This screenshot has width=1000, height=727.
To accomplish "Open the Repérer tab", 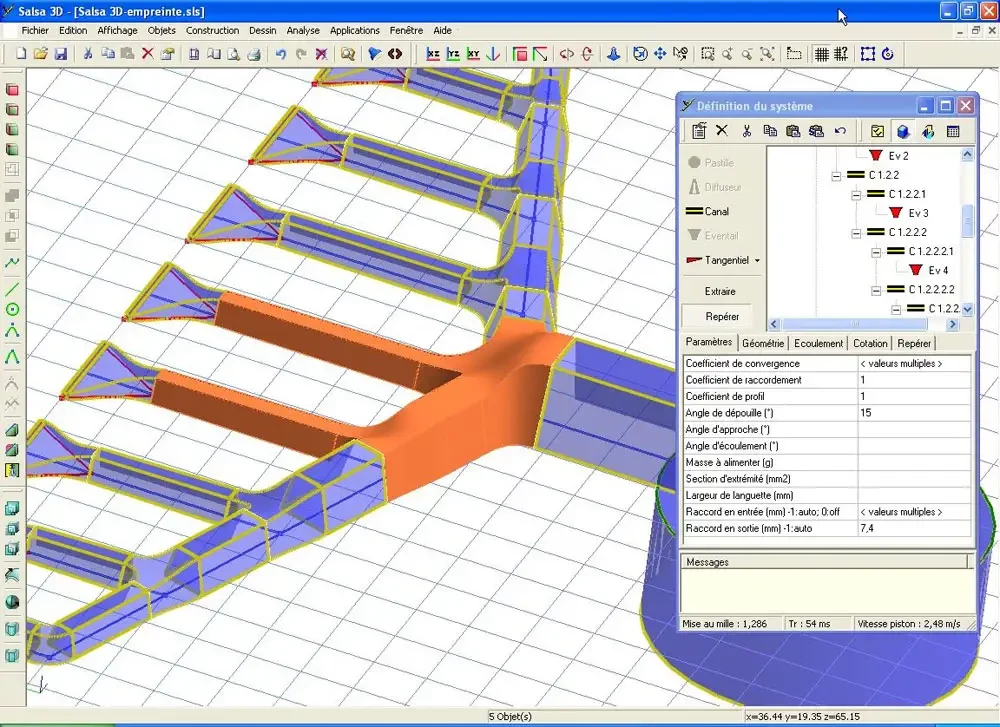I will 914,343.
